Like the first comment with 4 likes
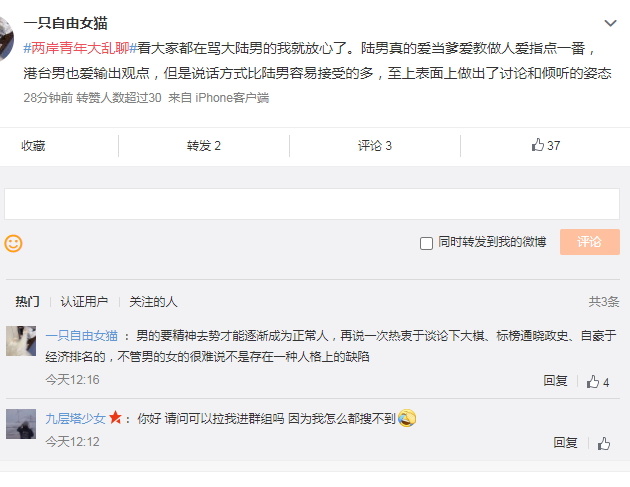Viewport: 630px width, 487px height. pyautogui.click(x=598, y=382)
